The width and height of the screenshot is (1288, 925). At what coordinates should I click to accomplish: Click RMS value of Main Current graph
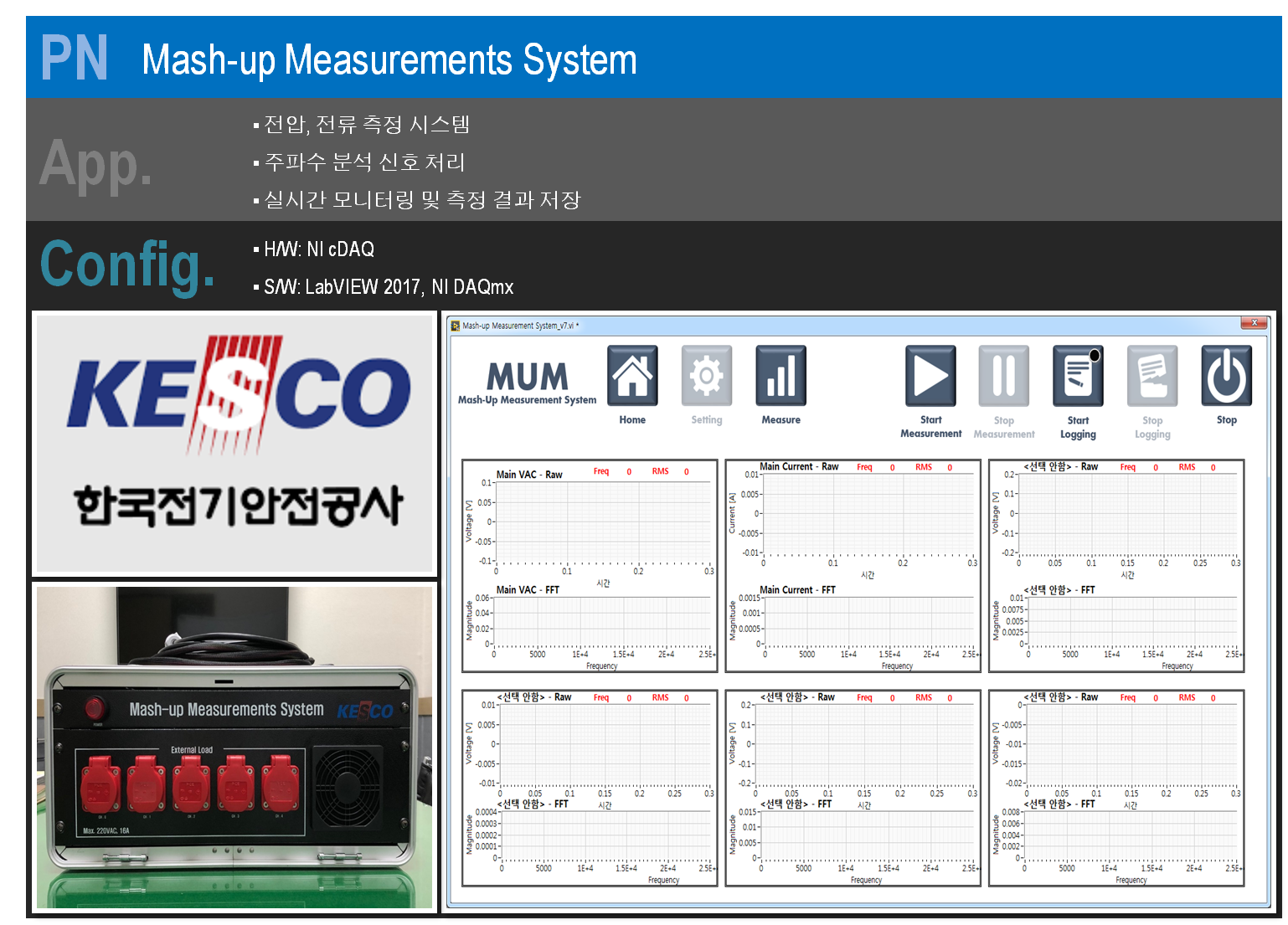[x=950, y=468]
